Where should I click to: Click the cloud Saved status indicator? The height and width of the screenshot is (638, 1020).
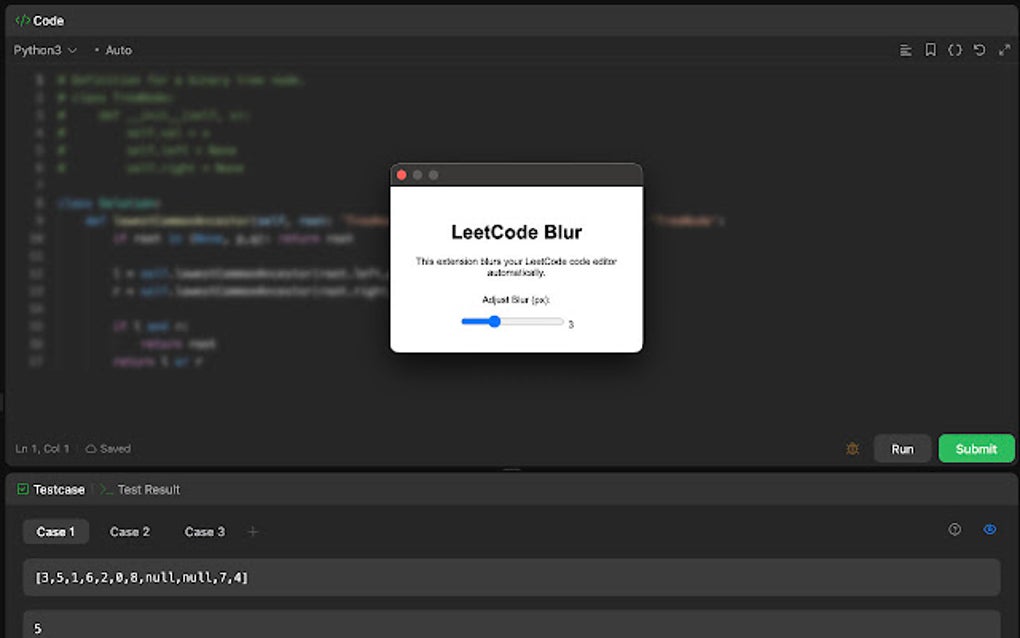(x=108, y=448)
